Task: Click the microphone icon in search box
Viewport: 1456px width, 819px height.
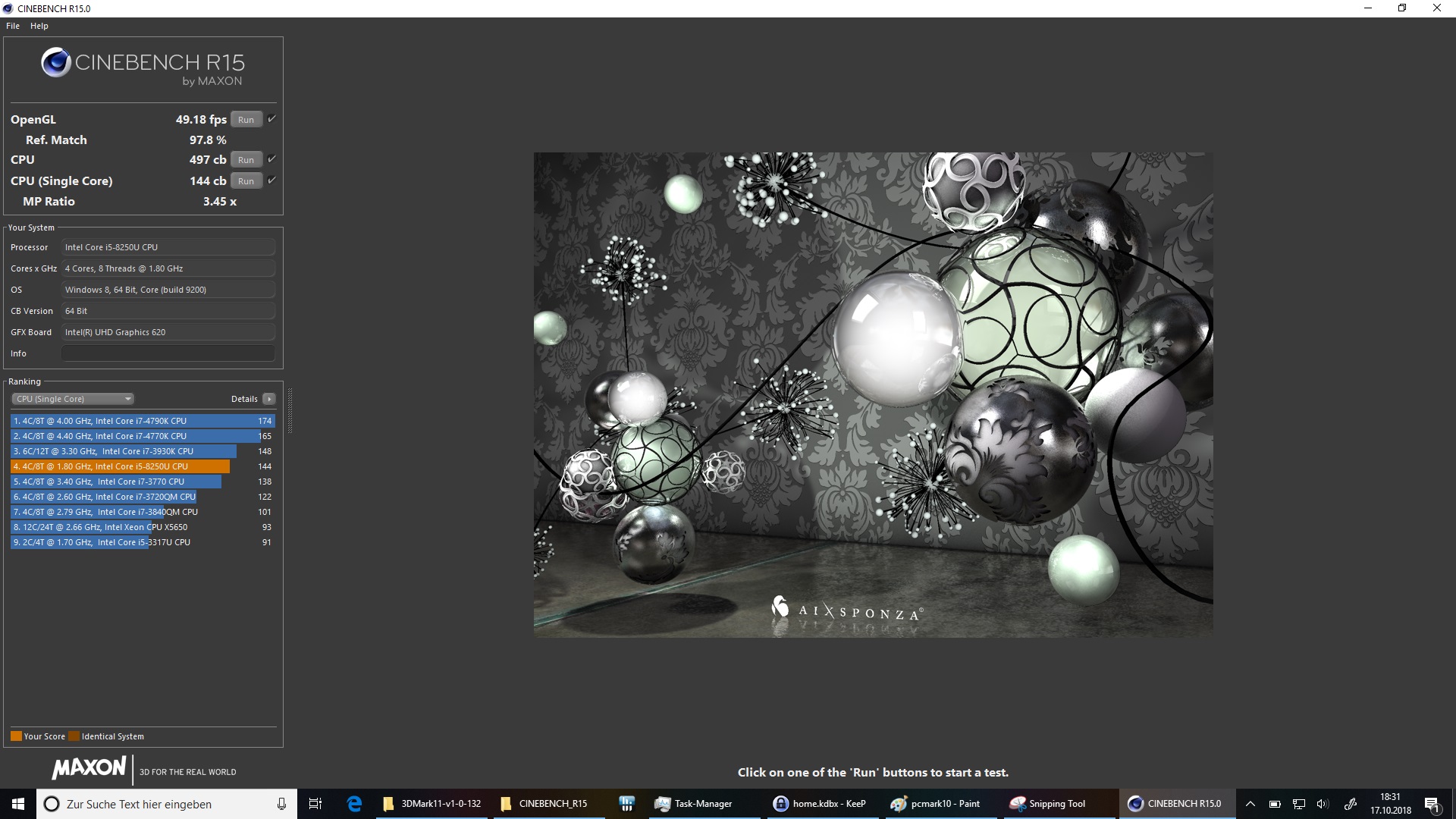Action: pyautogui.click(x=281, y=804)
